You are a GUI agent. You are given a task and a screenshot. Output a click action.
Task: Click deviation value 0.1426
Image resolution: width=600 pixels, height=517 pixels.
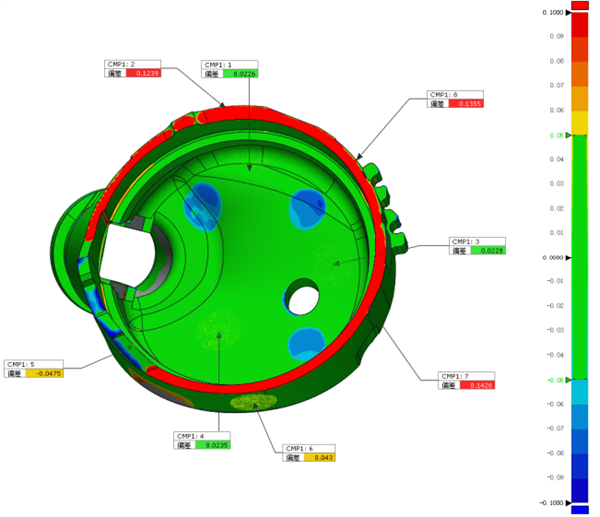tap(477, 385)
